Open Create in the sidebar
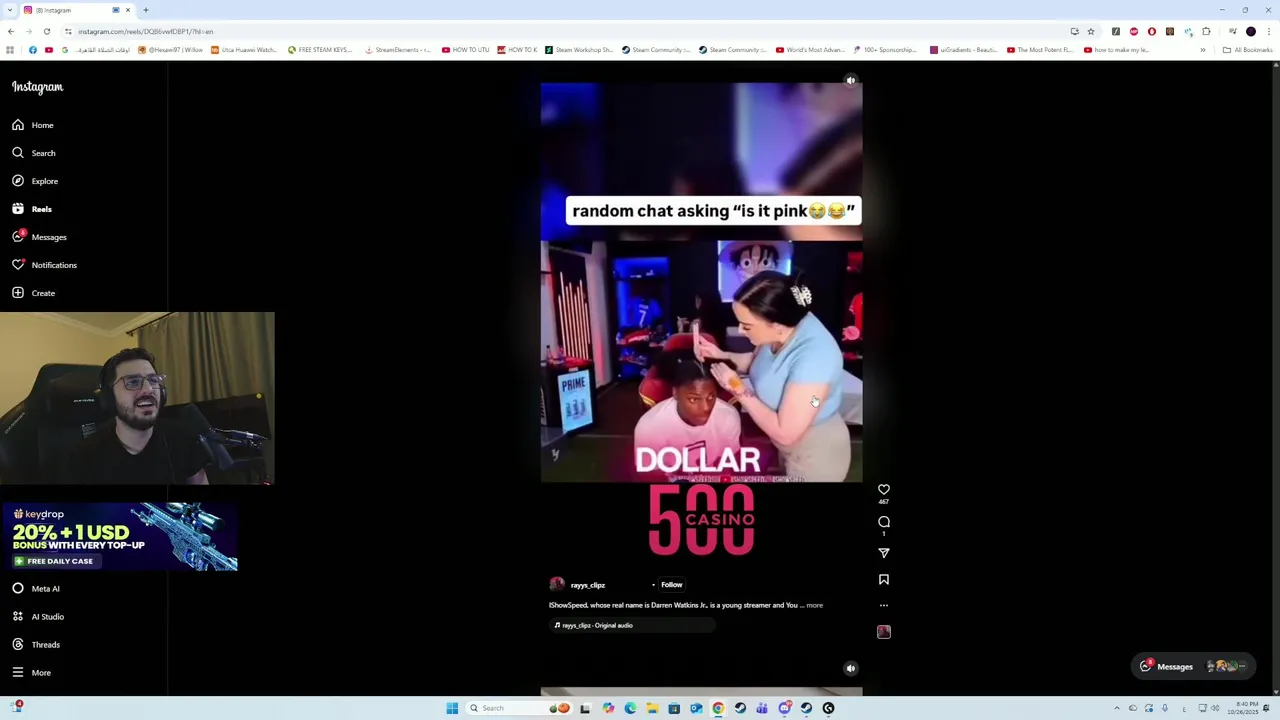 point(34,293)
